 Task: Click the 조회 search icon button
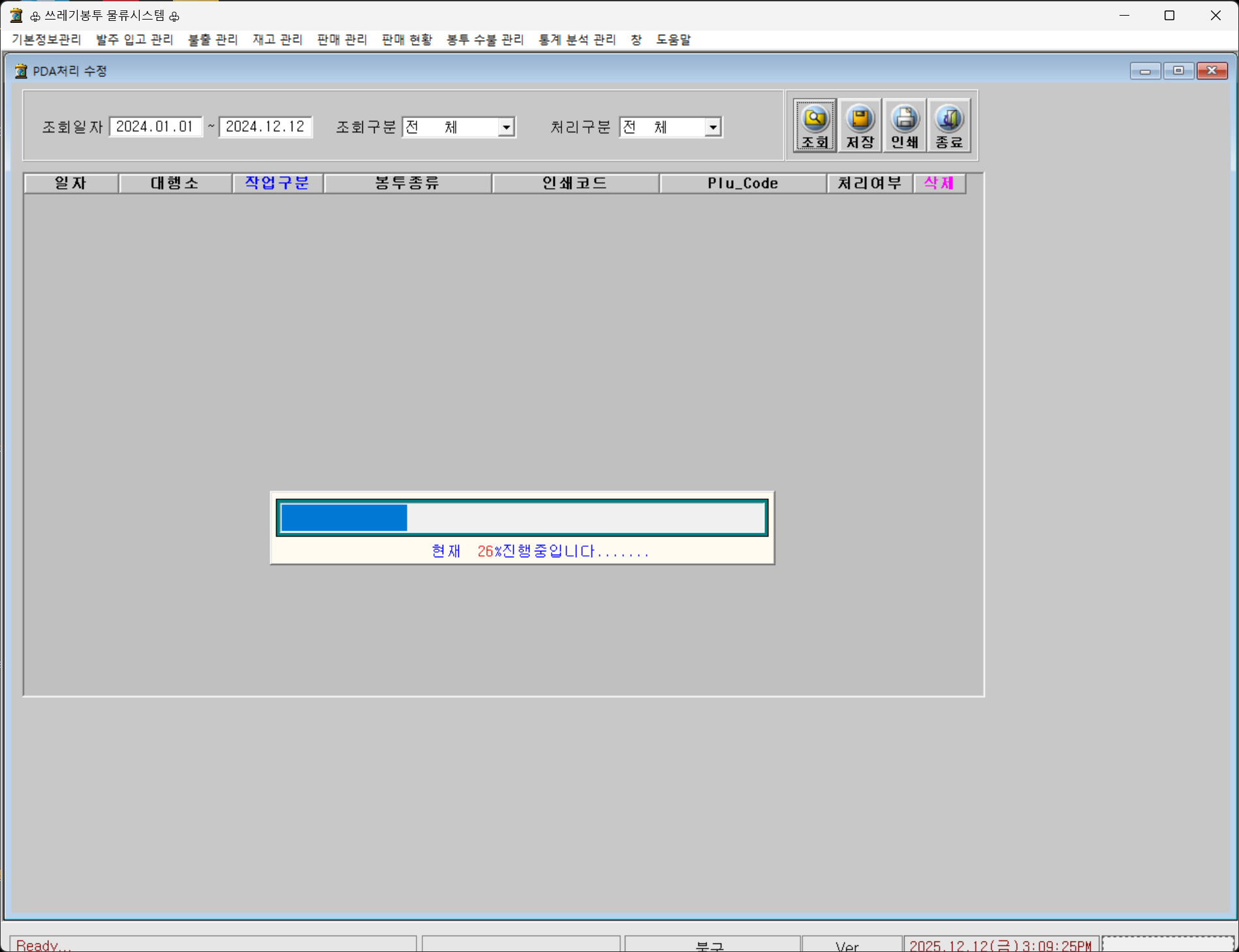coord(815,125)
